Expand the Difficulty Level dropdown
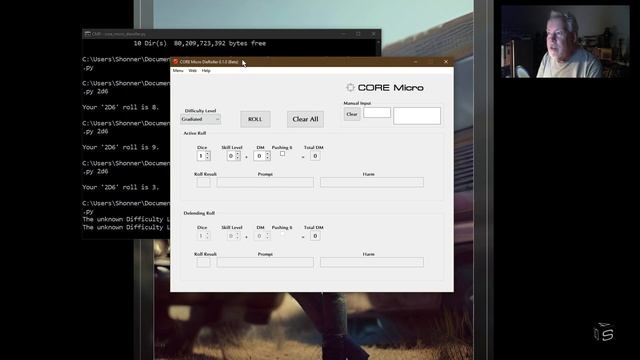This screenshot has width=640, height=360. click(x=200, y=119)
